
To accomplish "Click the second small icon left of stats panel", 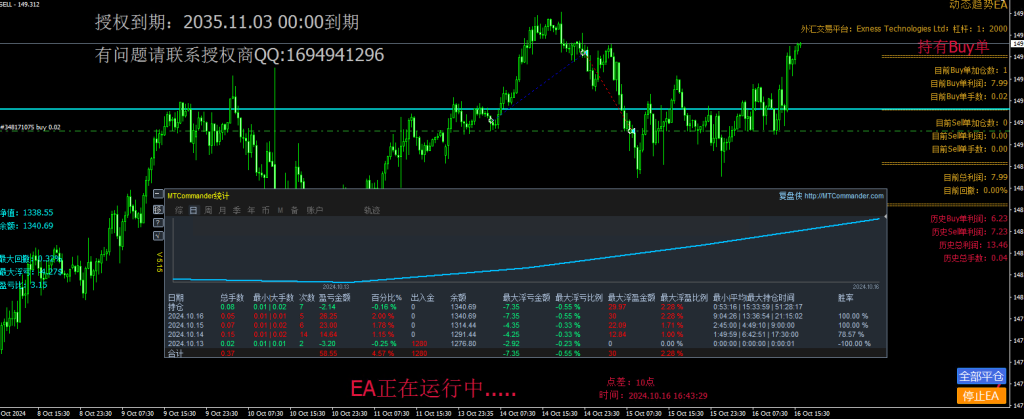I will point(158,210).
